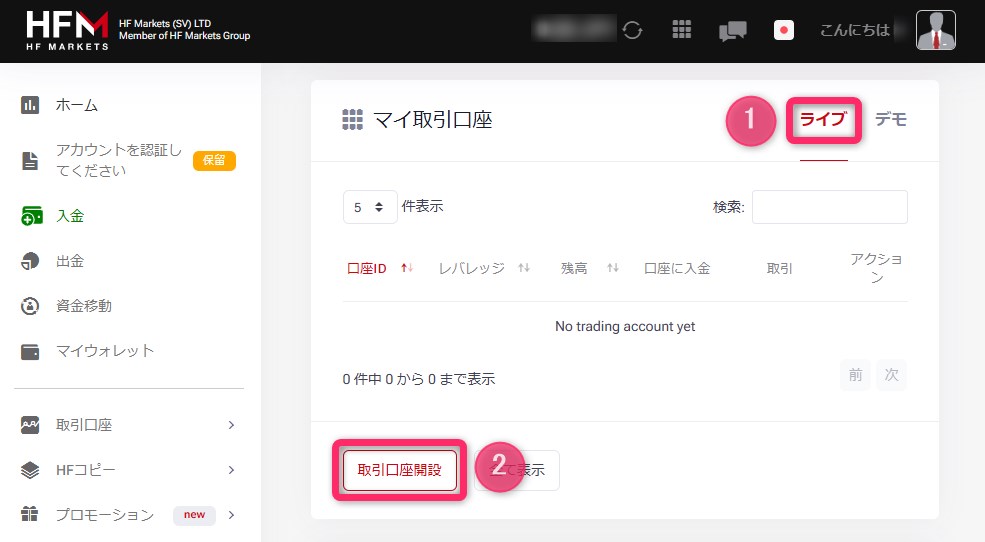Switch to the ライブ tab
This screenshot has height=542, width=985.
tap(823, 120)
